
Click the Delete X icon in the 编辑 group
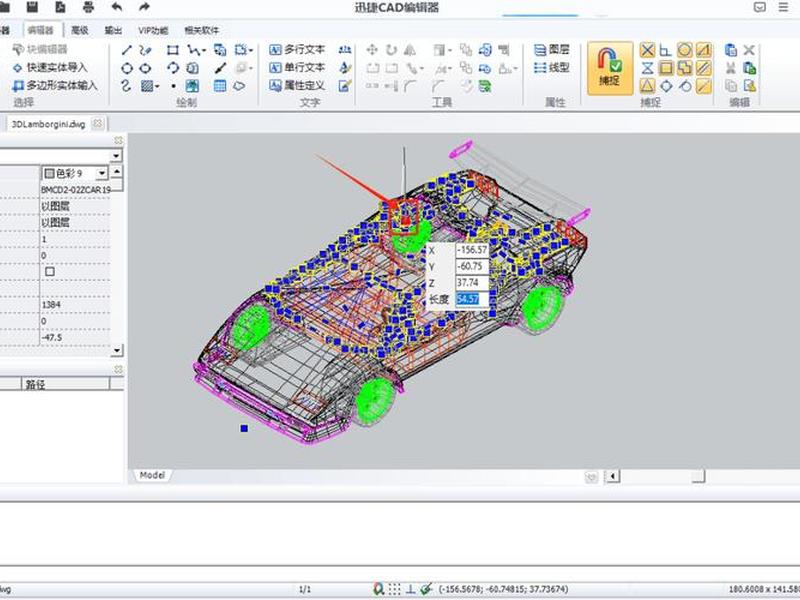(x=748, y=50)
